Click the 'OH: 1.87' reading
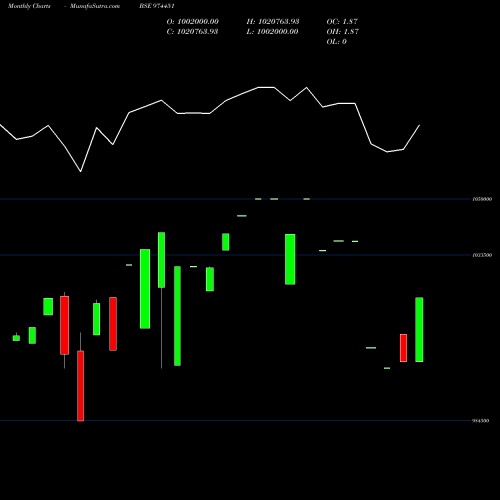 click(x=343, y=32)
